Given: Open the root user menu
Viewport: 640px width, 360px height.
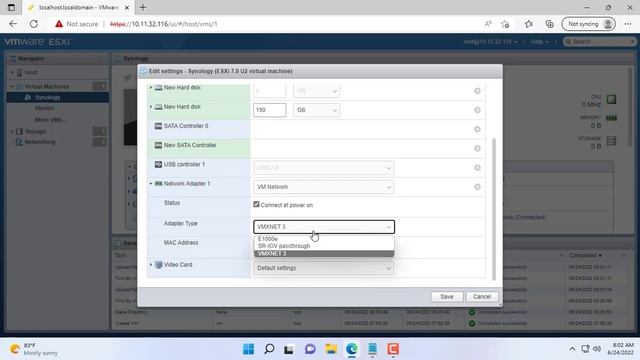Looking at the screenshot, I should (490, 42).
